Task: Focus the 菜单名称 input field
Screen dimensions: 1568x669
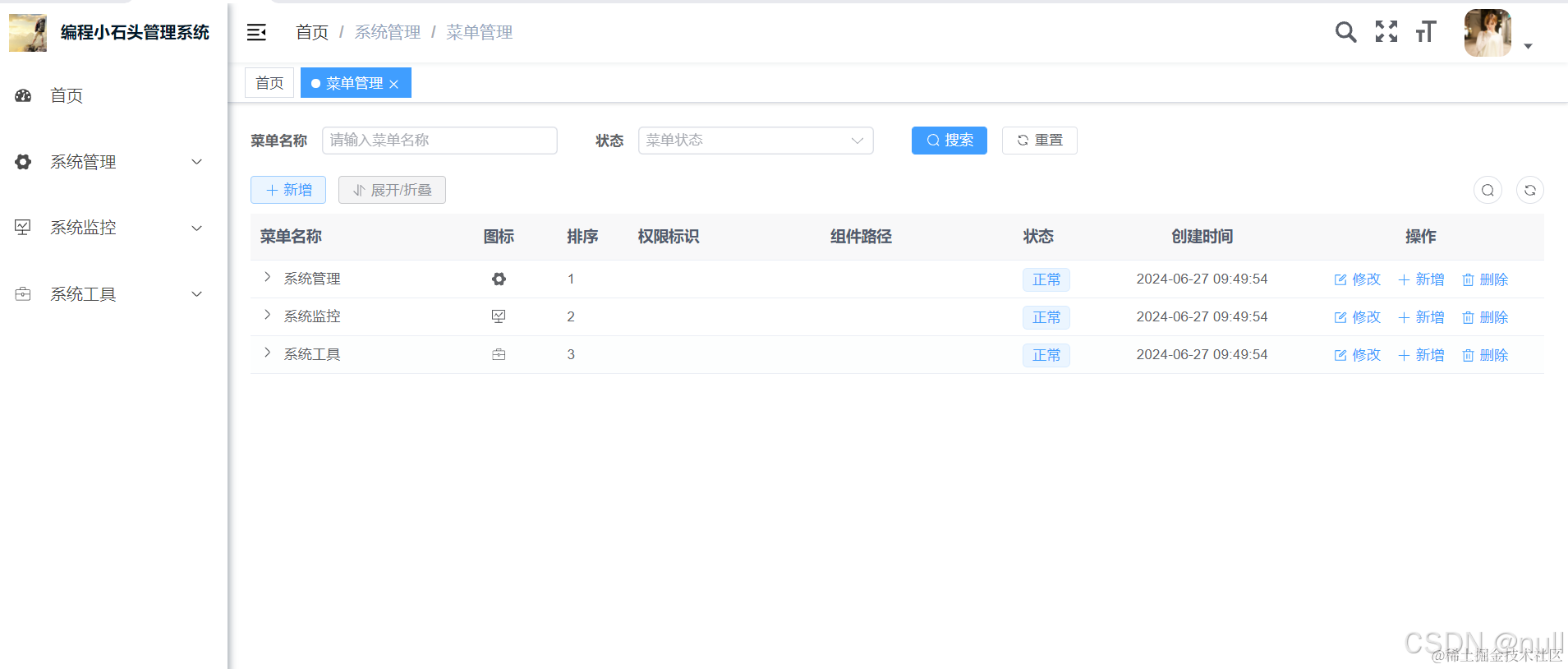Action: tap(439, 141)
